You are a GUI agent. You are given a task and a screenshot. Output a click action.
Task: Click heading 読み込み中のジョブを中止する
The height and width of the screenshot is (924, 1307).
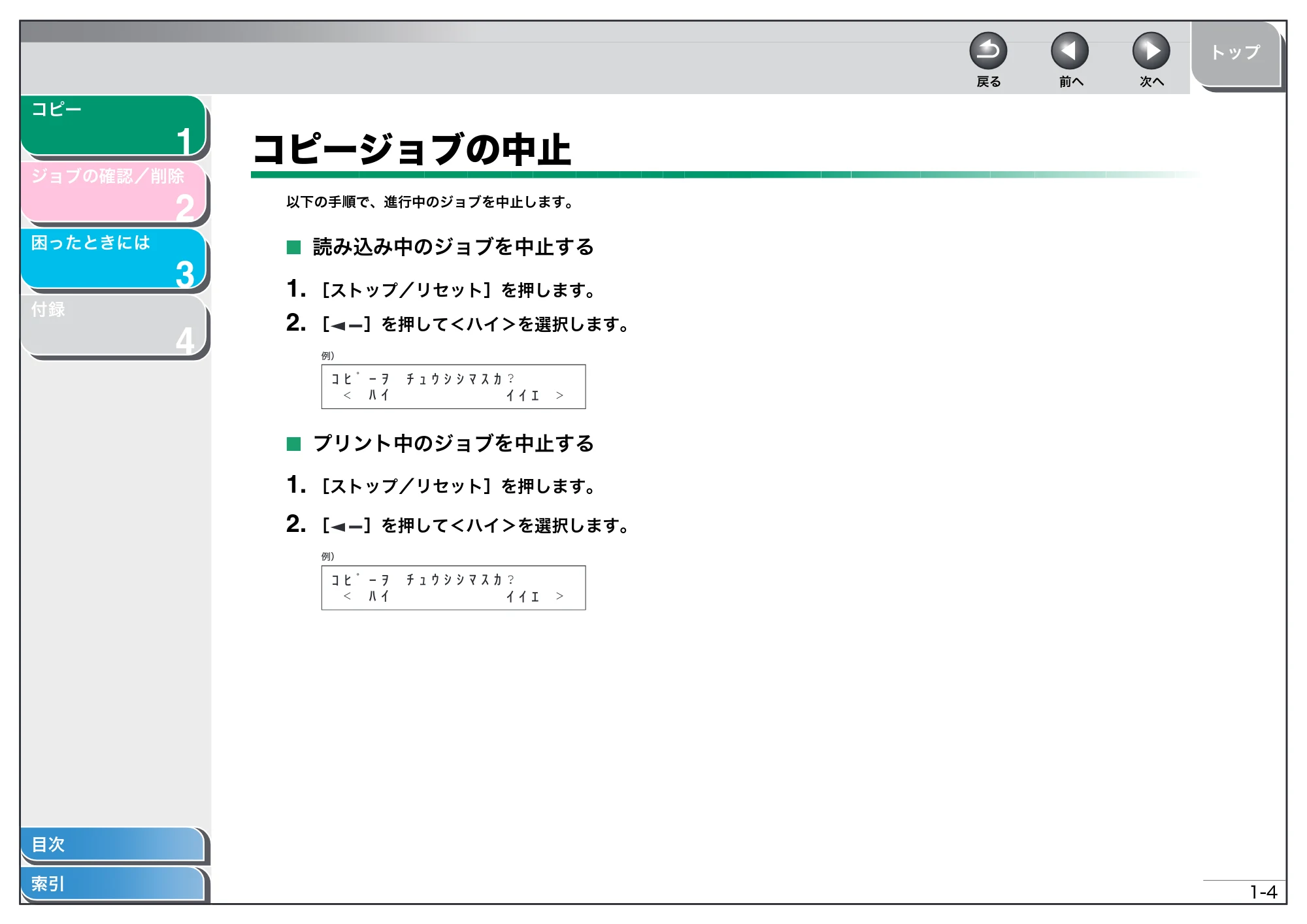[453, 247]
